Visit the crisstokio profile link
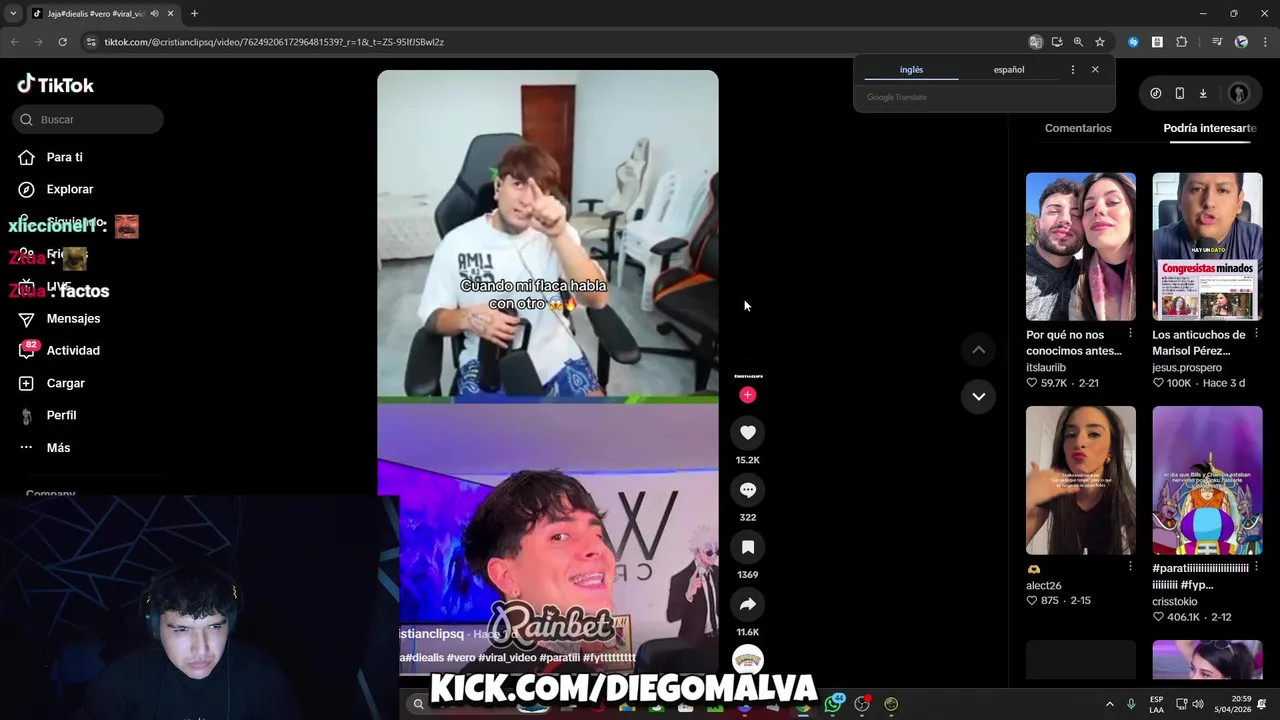Viewport: 1280px width, 720px height. pos(1175,602)
